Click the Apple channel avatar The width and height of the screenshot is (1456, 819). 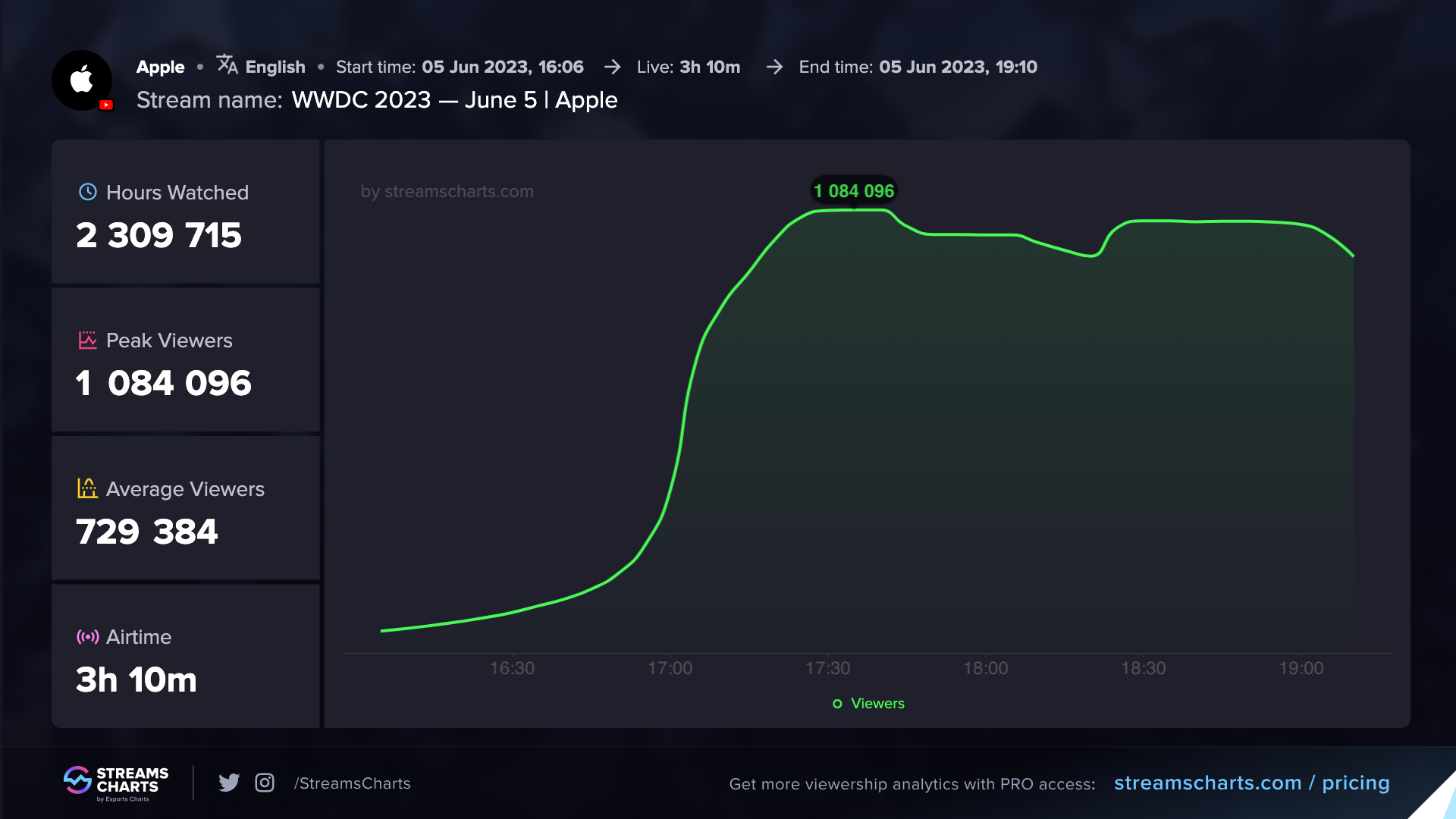tap(82, 80)
